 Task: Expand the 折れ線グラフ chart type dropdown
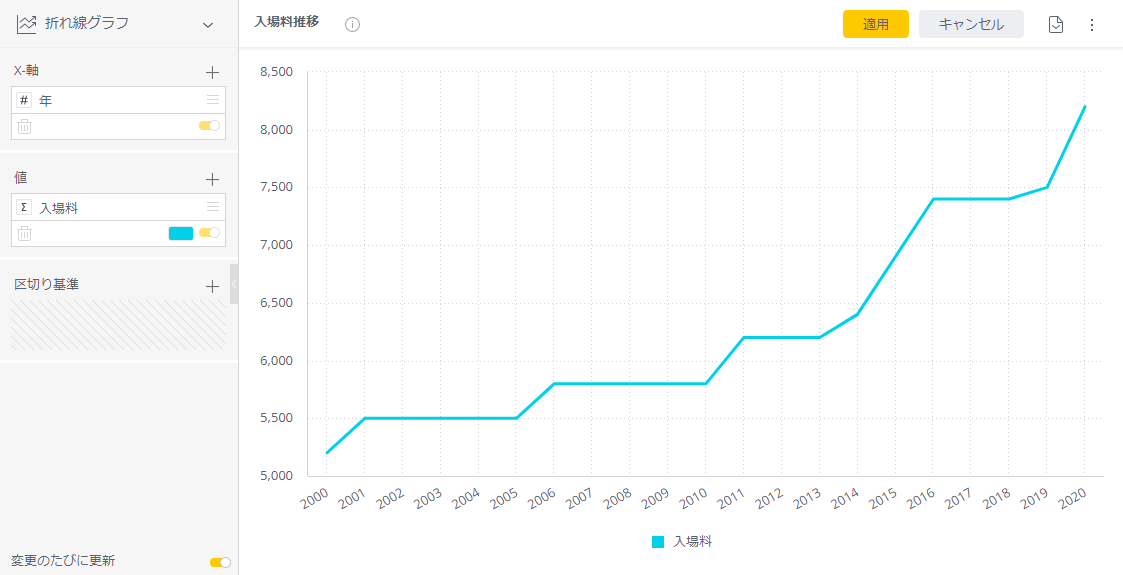208,24
